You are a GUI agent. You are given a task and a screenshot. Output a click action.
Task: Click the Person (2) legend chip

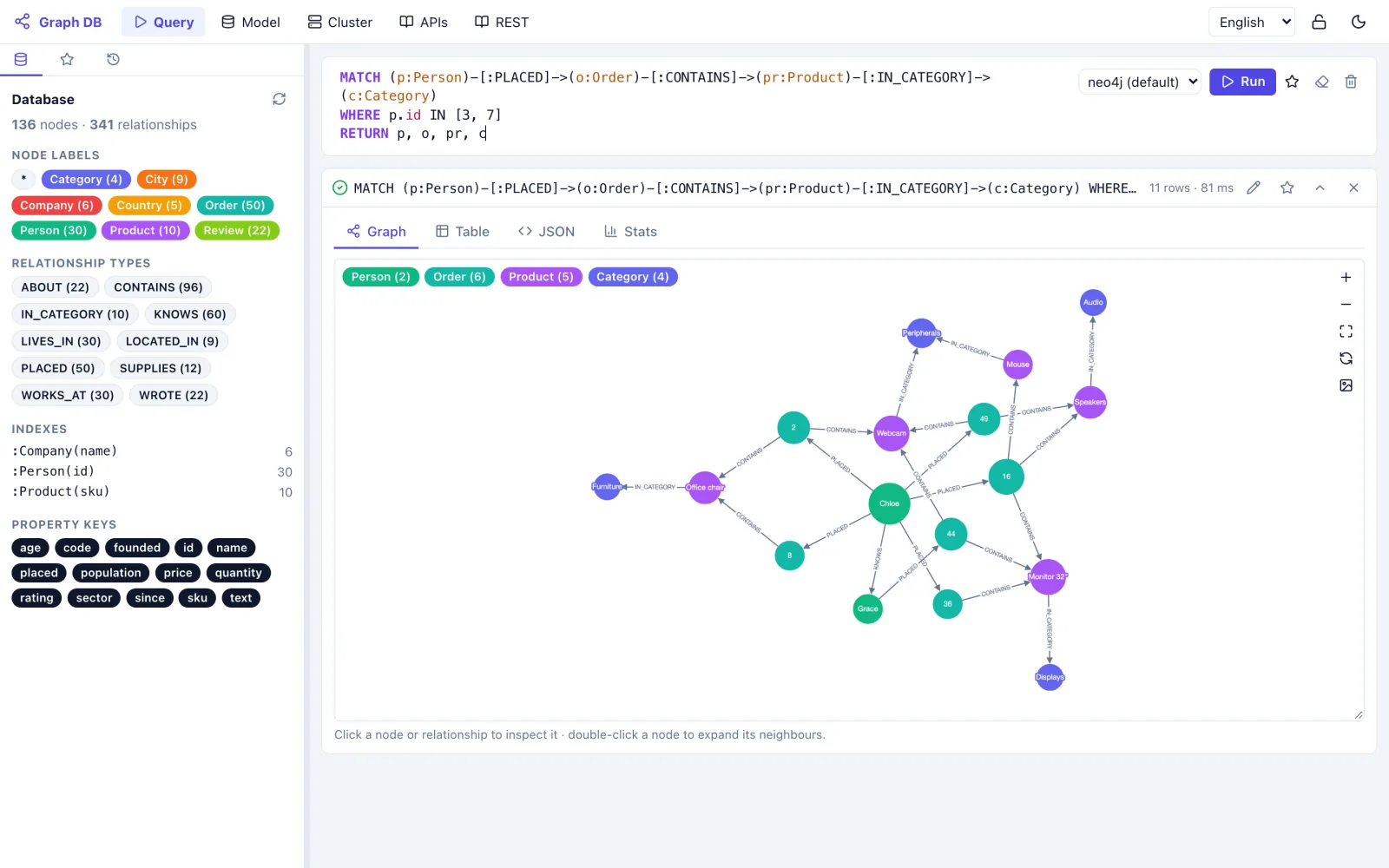[381, 277]
